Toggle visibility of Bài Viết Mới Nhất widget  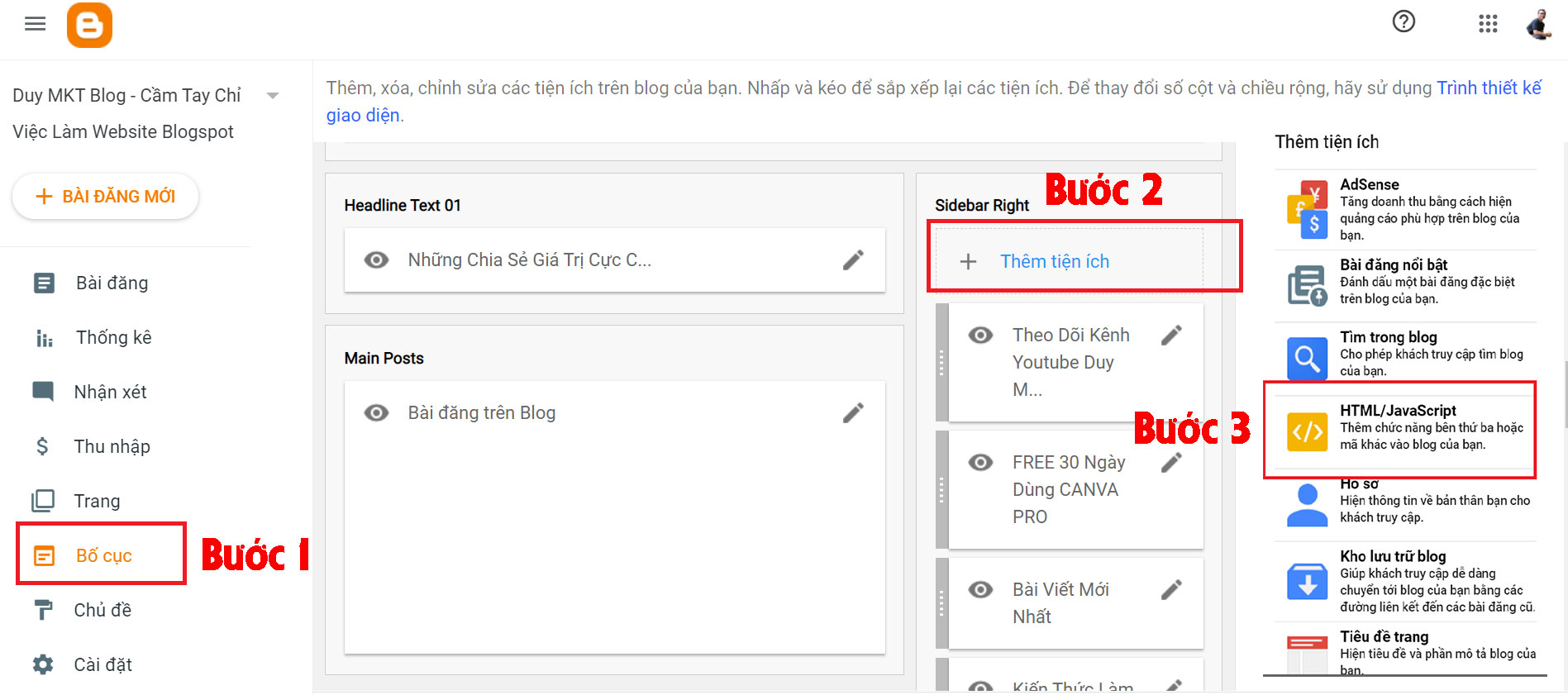click(980, 590)
